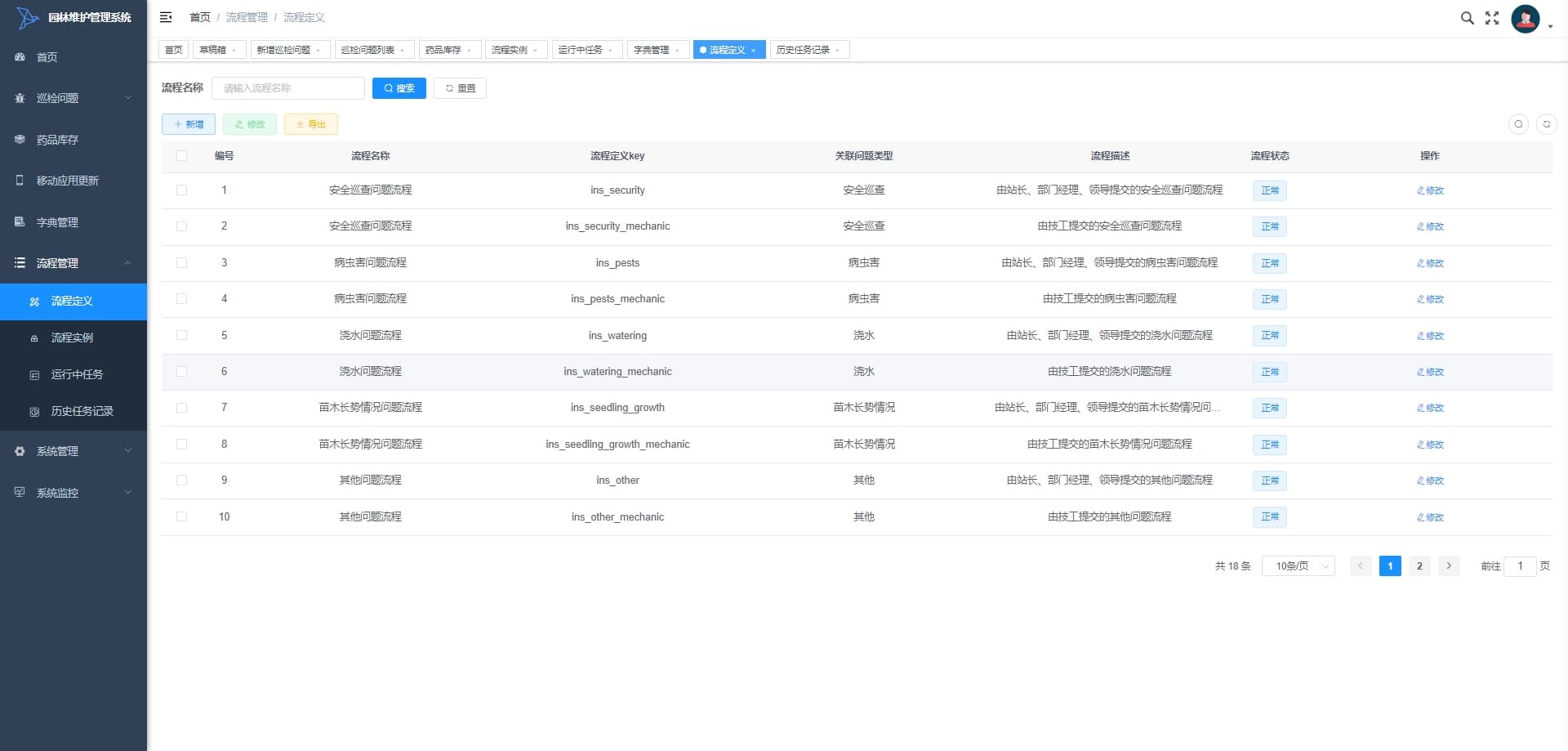Click 正常 status tag for ins_seedling_growth_mechanic row
The width and height of the screenshot is (1568, 751).
1270,445
